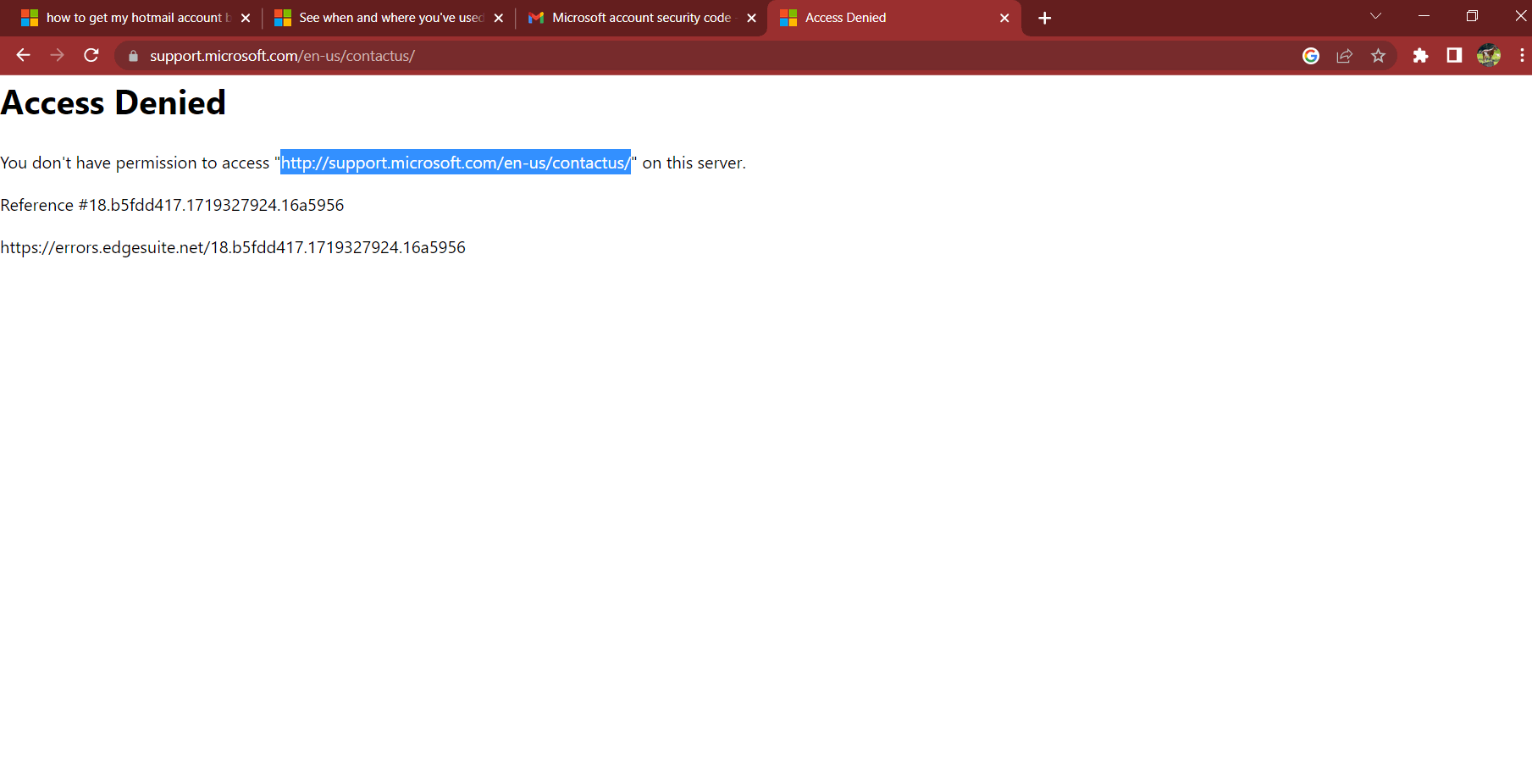Screen dimensions: 1532x784
Task: Switch to the hotmail account tab
Action: [136, 18]
